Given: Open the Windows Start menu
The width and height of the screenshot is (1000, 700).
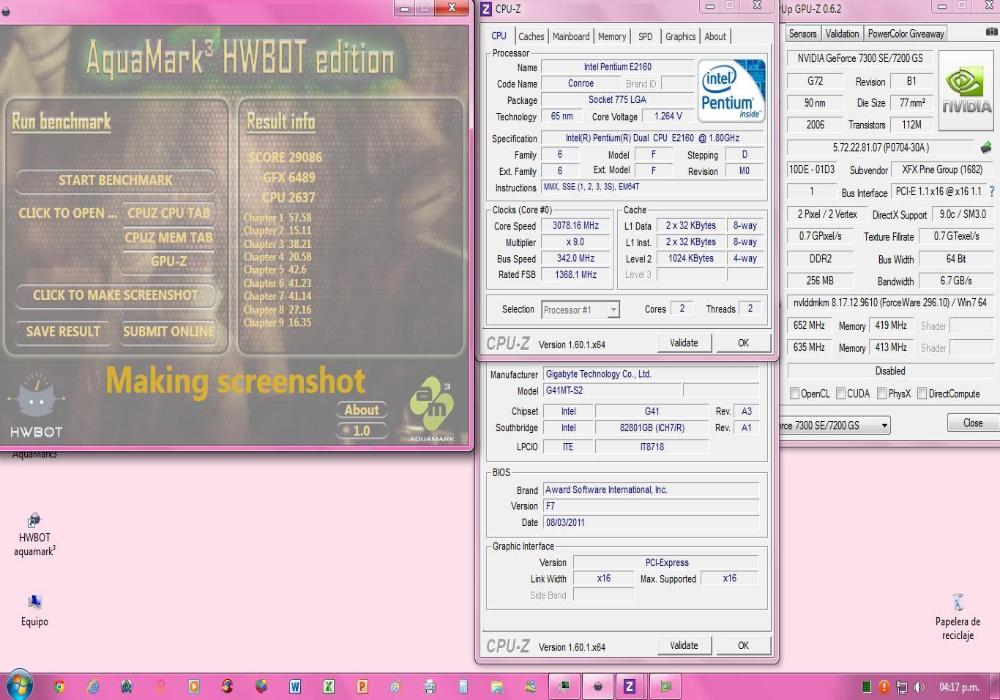Looking at the screenshot, I should [19, 685].
